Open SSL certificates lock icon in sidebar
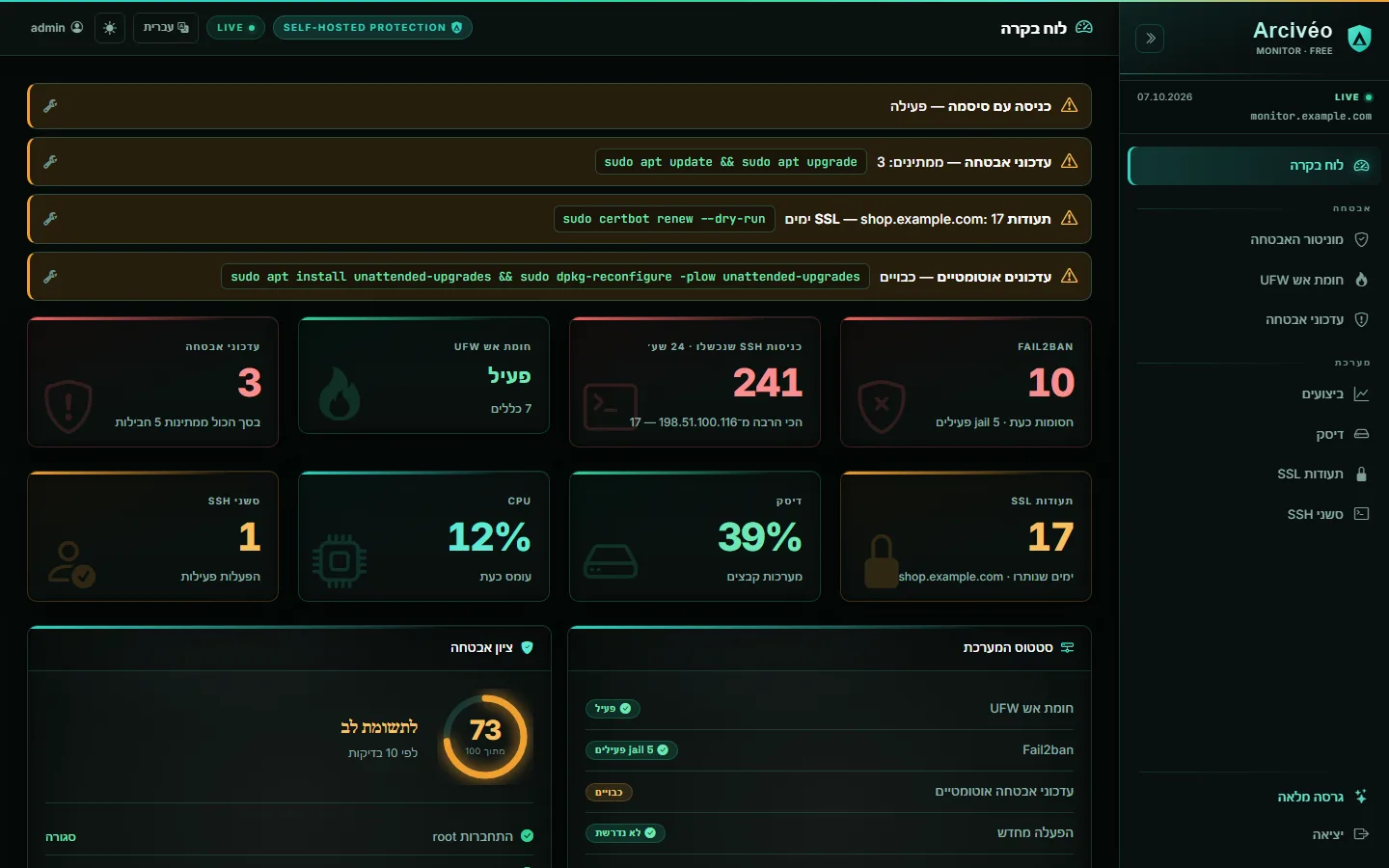The image size is (1389, 868). tap(1361, 474)
